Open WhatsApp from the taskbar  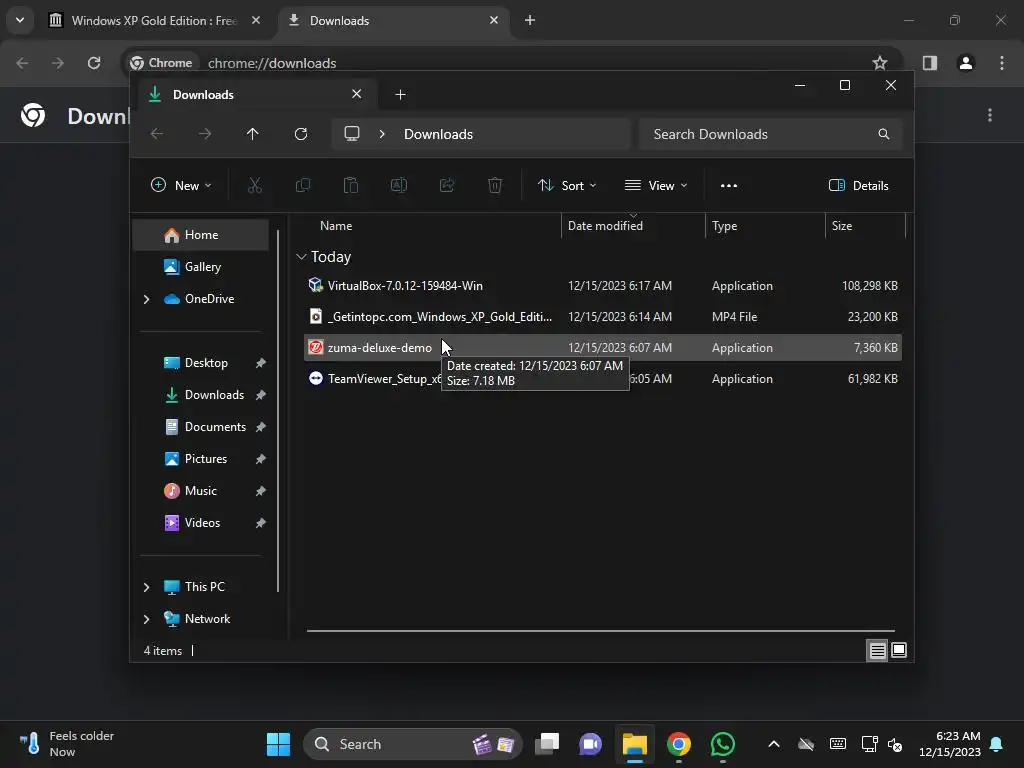coord(722,744)
